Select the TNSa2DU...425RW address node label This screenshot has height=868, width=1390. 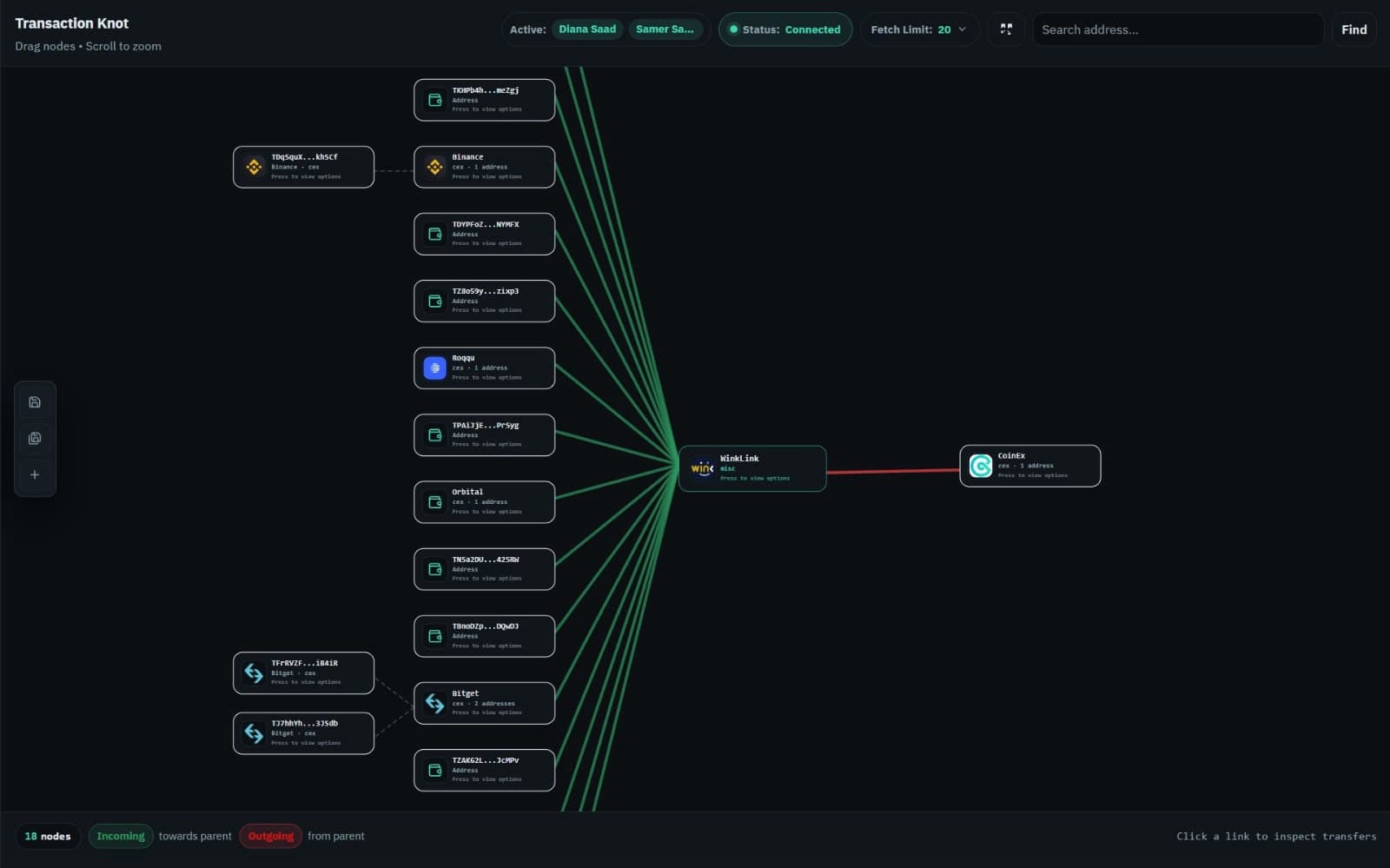(485, 560)
